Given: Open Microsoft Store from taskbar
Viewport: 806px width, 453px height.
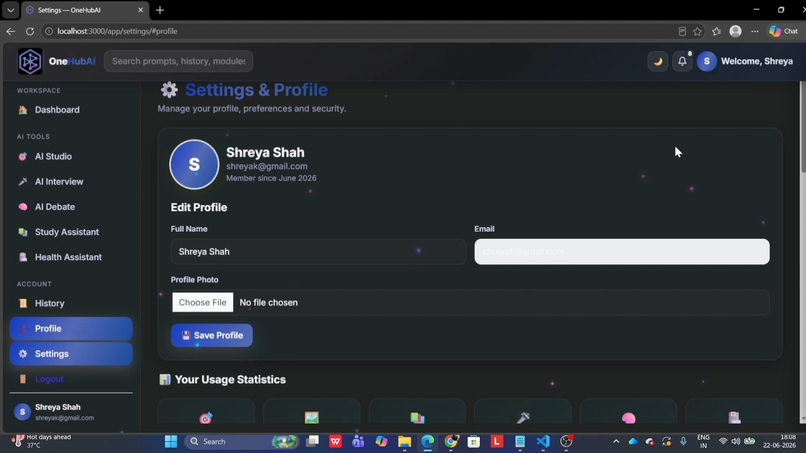Looking at the screenshot, I should click(473, 441).
